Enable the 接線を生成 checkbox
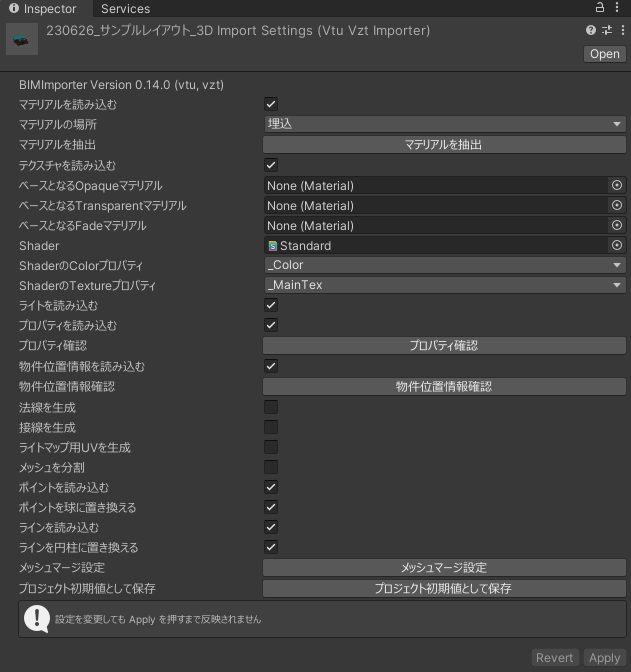Viewport: 631px width, 672px height. click(271, 427)
